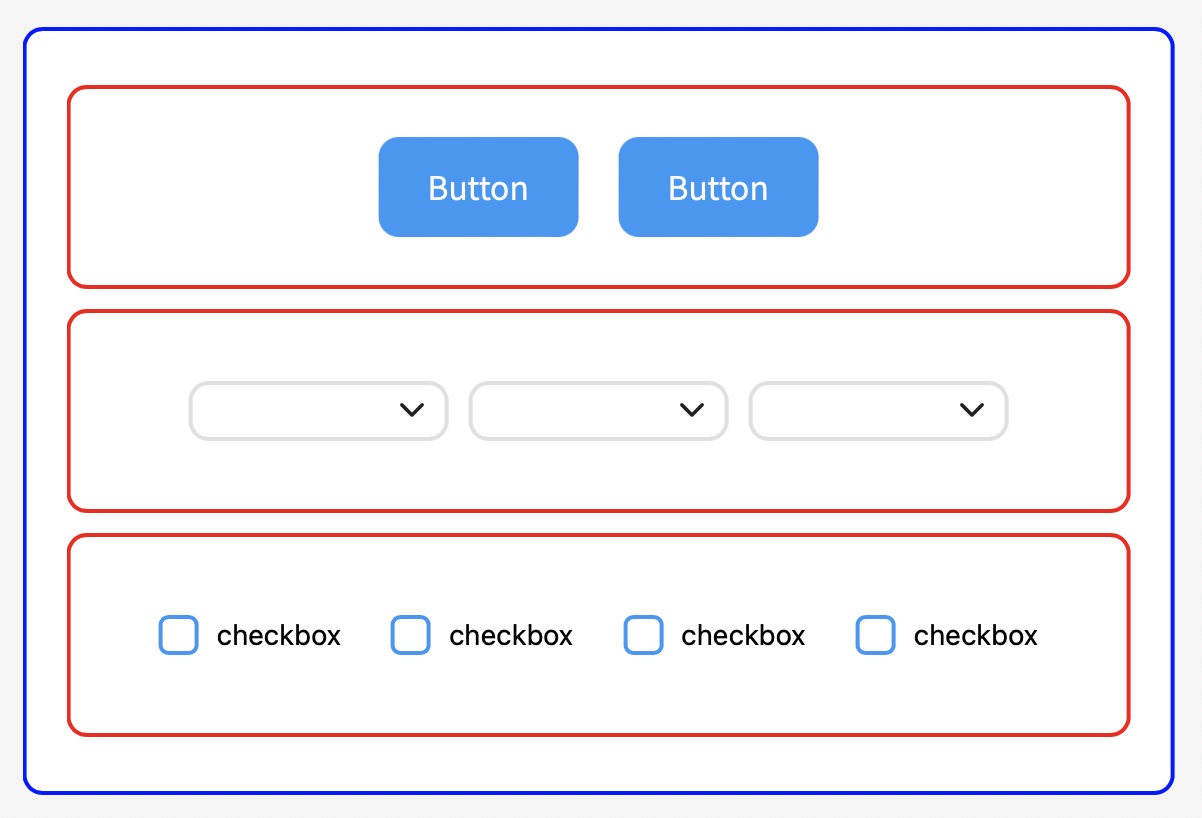Image resolution: width=1202 pixels, height=818 pixels.
Task: Click the checkbox square beside the first label
Action: 177,635
